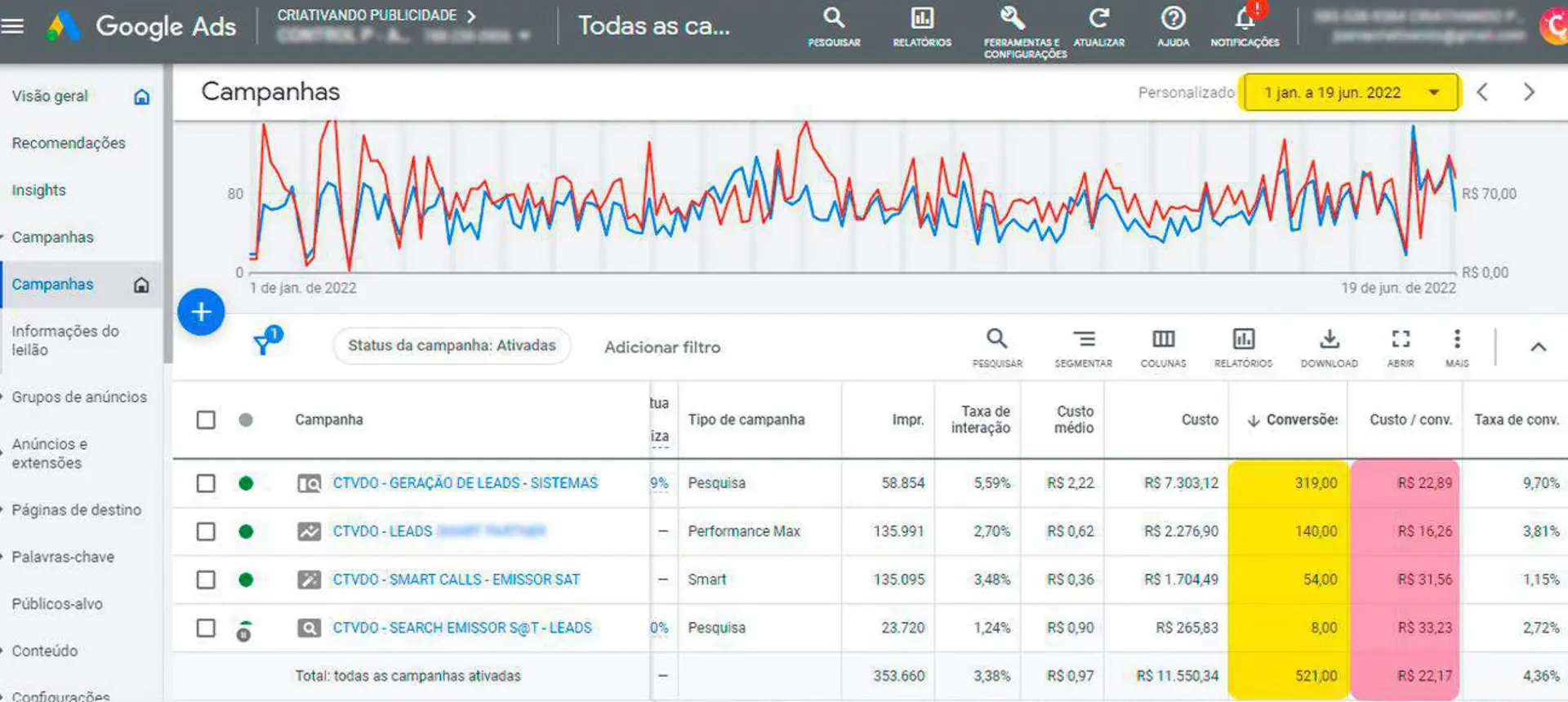Open the date range dropdown

pos(1349,92)
